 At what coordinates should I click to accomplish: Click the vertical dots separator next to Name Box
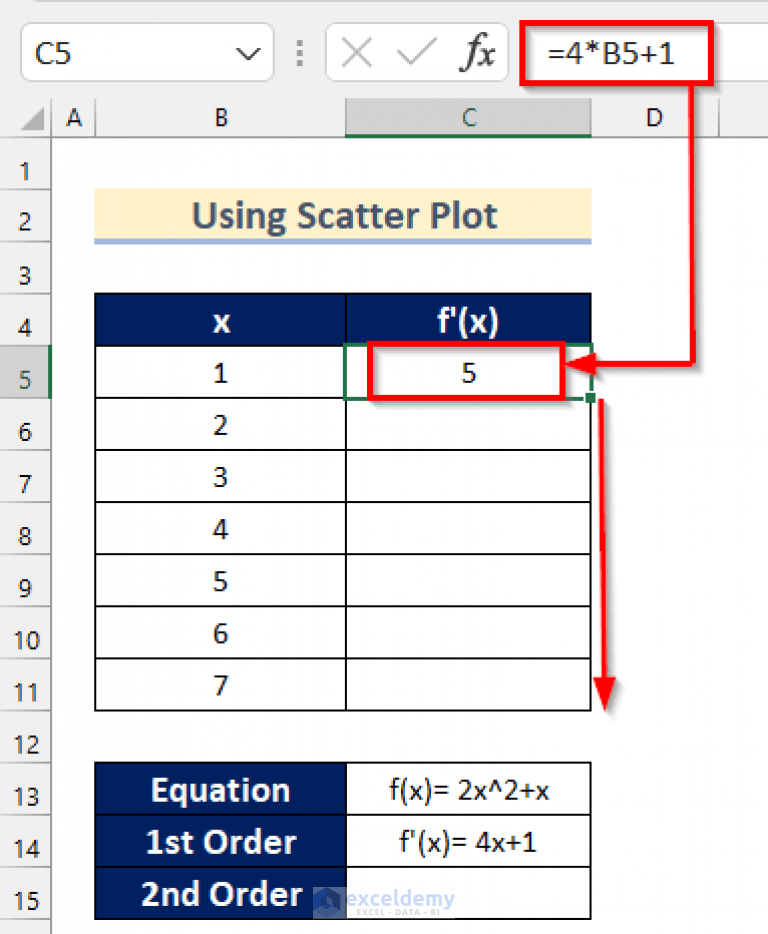[x=300, y=53]
